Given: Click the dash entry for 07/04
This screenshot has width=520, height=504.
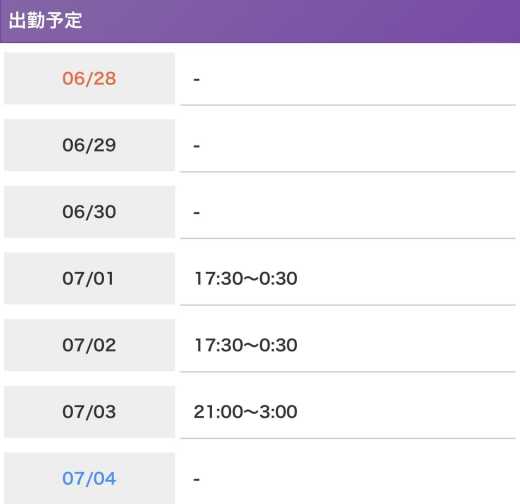Looking at the screenshot, I should (x=197, y=479).
